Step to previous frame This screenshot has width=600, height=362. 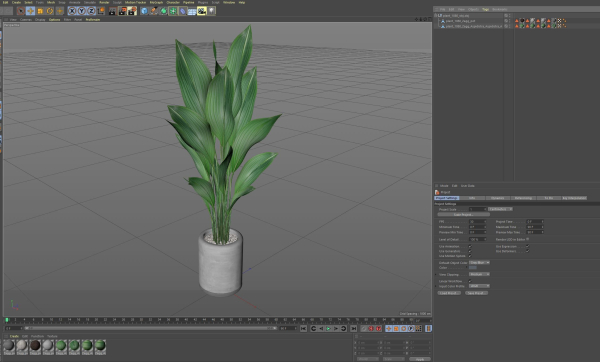[321, 329]
